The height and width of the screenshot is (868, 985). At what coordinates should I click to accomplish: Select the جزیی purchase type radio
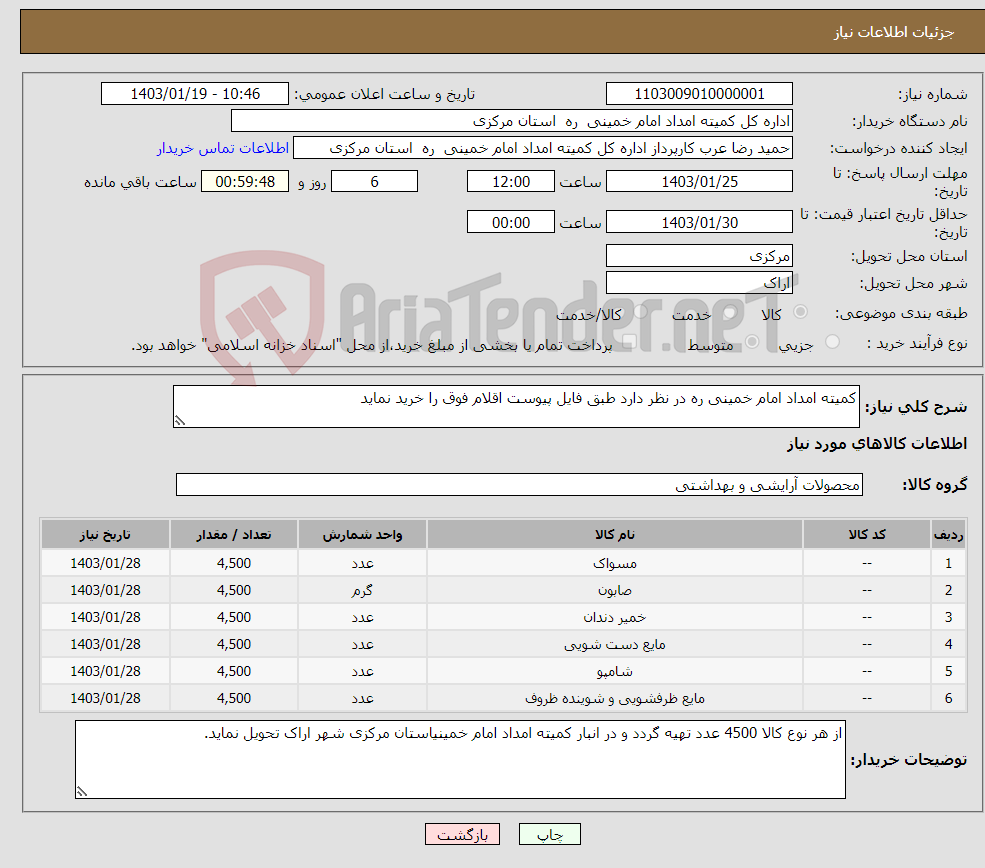coord(832,342)
